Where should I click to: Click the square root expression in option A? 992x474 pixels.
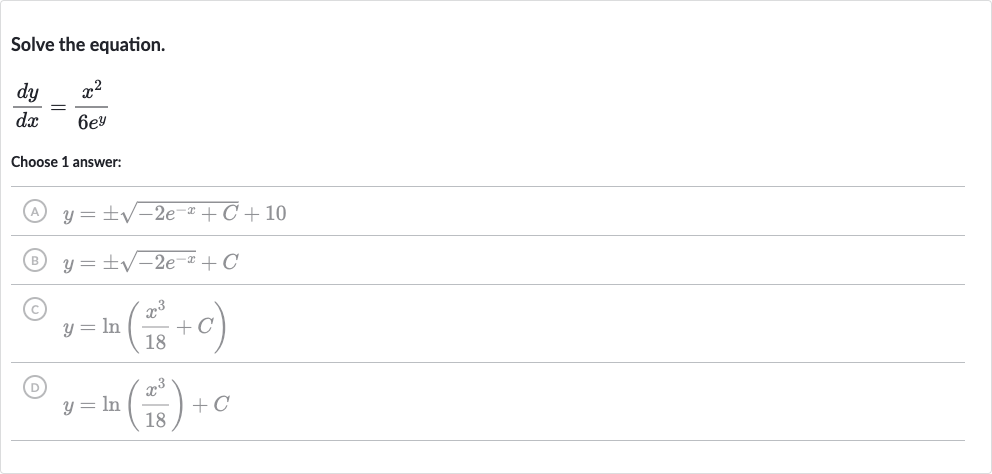tap(179, 213)
